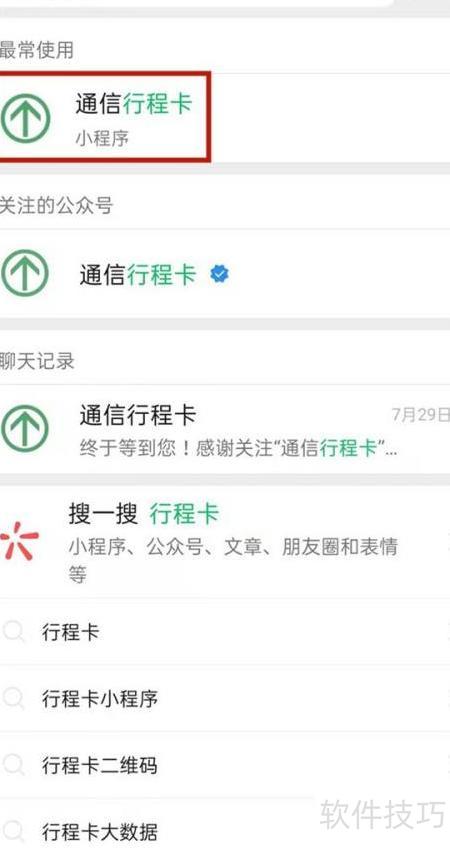Viewport: 450px width, 848px height.
Task: Tap the 通信行程卡 official account icon
Action: [x=25, y=274]
